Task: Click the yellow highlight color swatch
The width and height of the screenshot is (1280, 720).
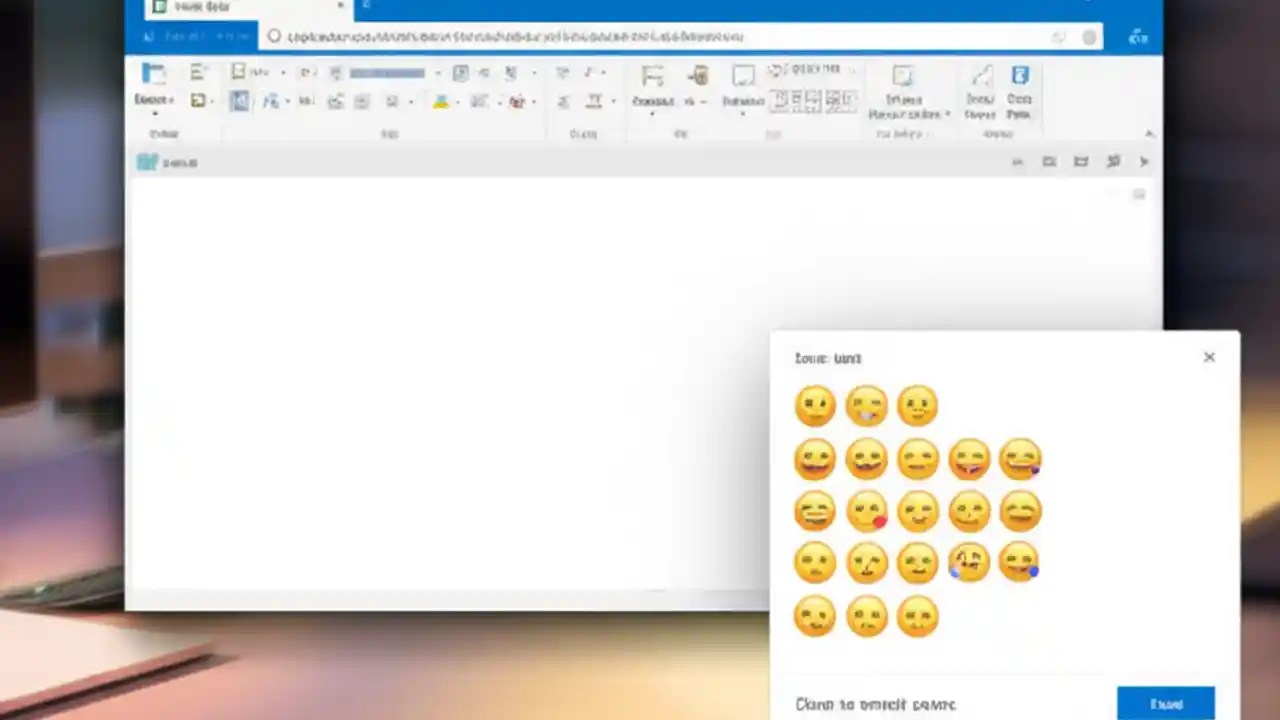Action: point(440,100)
